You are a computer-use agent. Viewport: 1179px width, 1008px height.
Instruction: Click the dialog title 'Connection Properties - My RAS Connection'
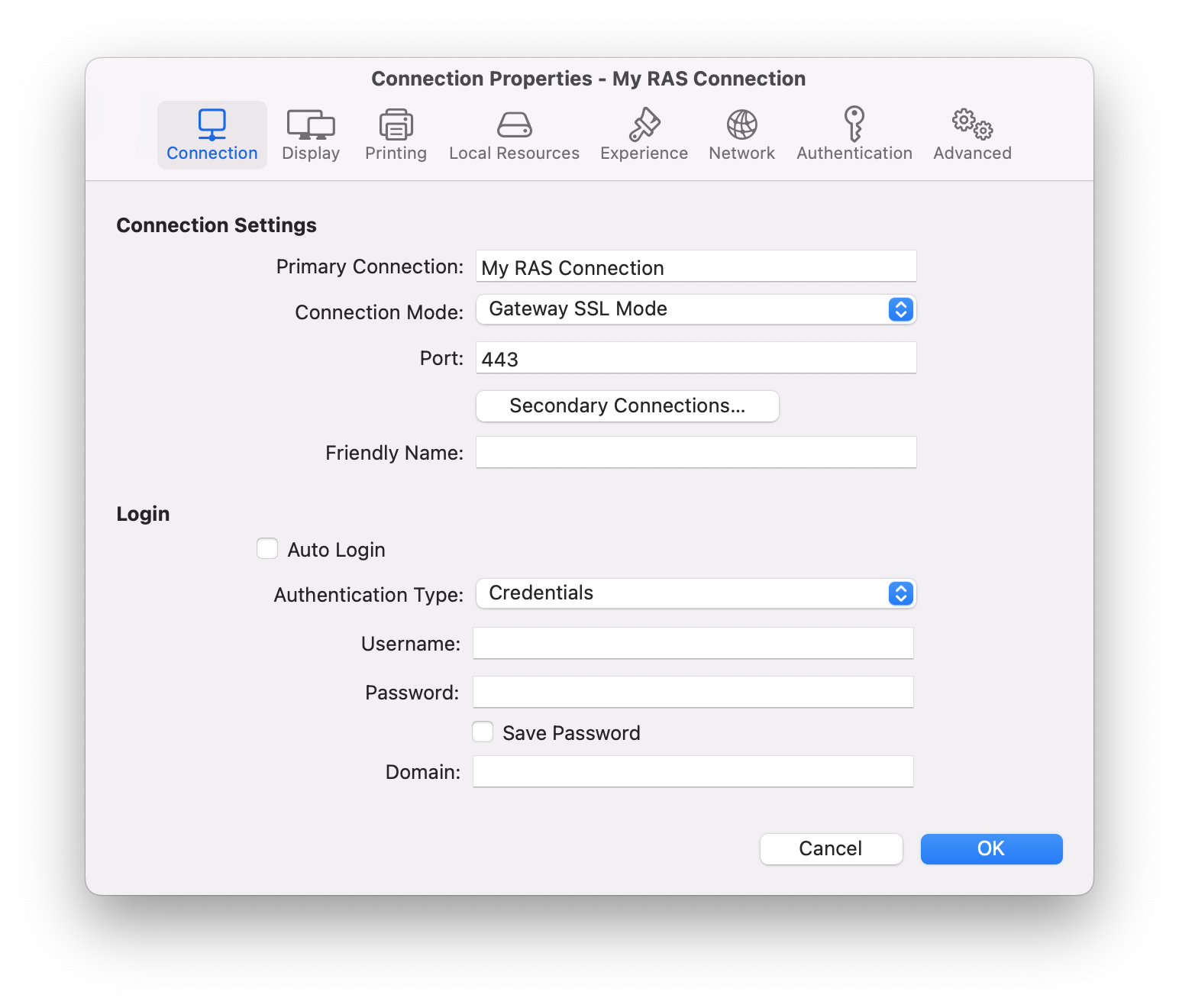pos(589,79)
